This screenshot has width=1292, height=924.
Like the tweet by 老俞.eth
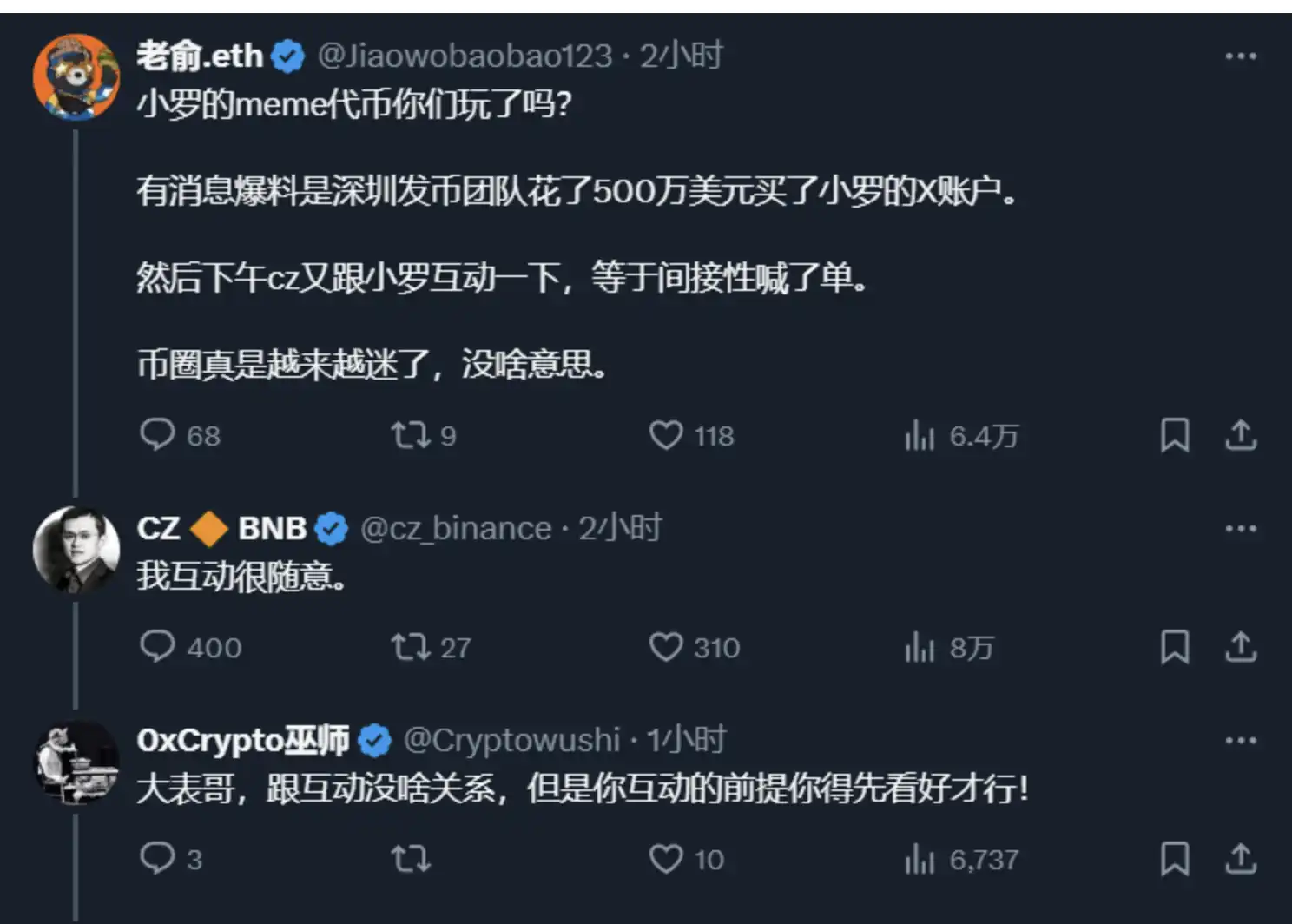pyautogui.click(x=666, y=434)
